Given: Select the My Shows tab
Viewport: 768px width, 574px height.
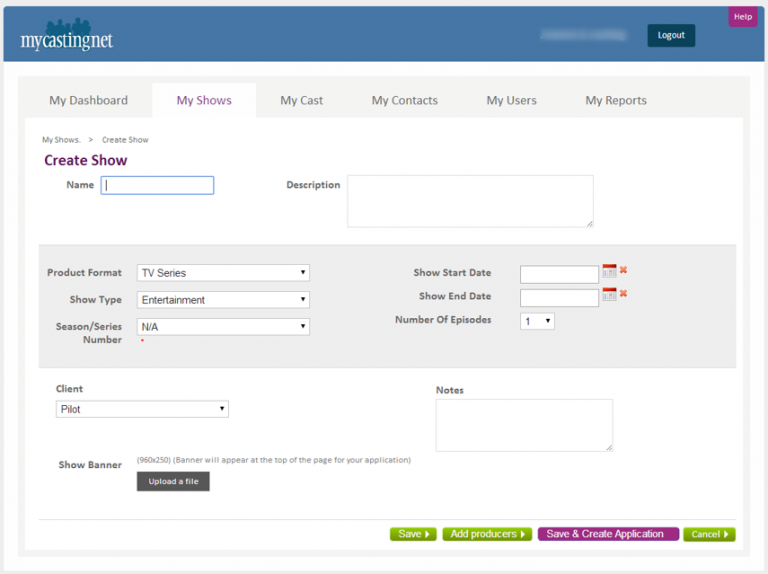Looking at the screenshot, I should pyautogui.click(x=204, y=100).
